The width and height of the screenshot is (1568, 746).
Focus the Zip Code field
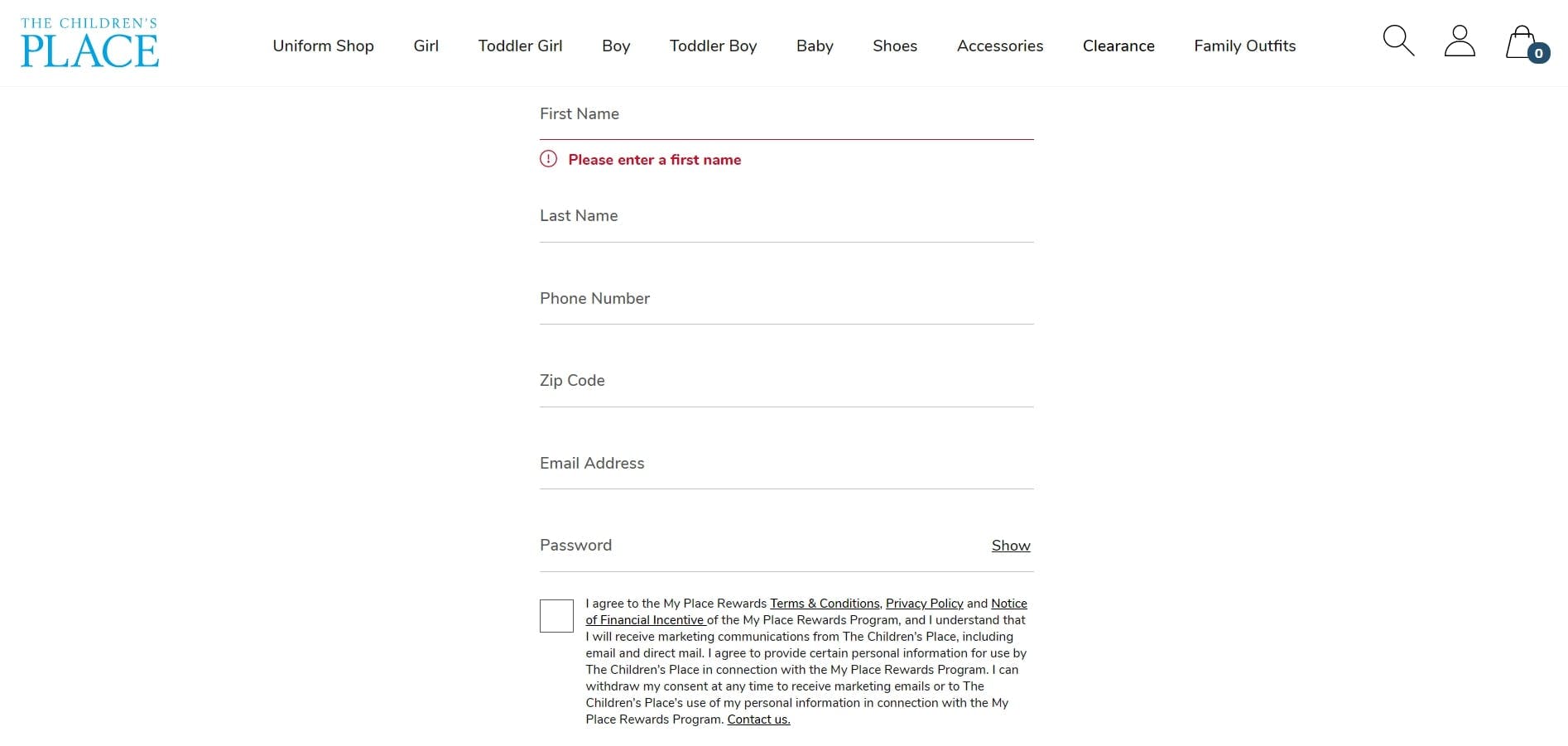(786, 382)
